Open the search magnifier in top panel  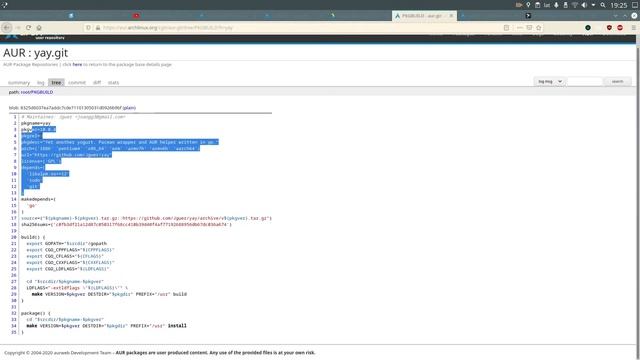pos(603,5)
